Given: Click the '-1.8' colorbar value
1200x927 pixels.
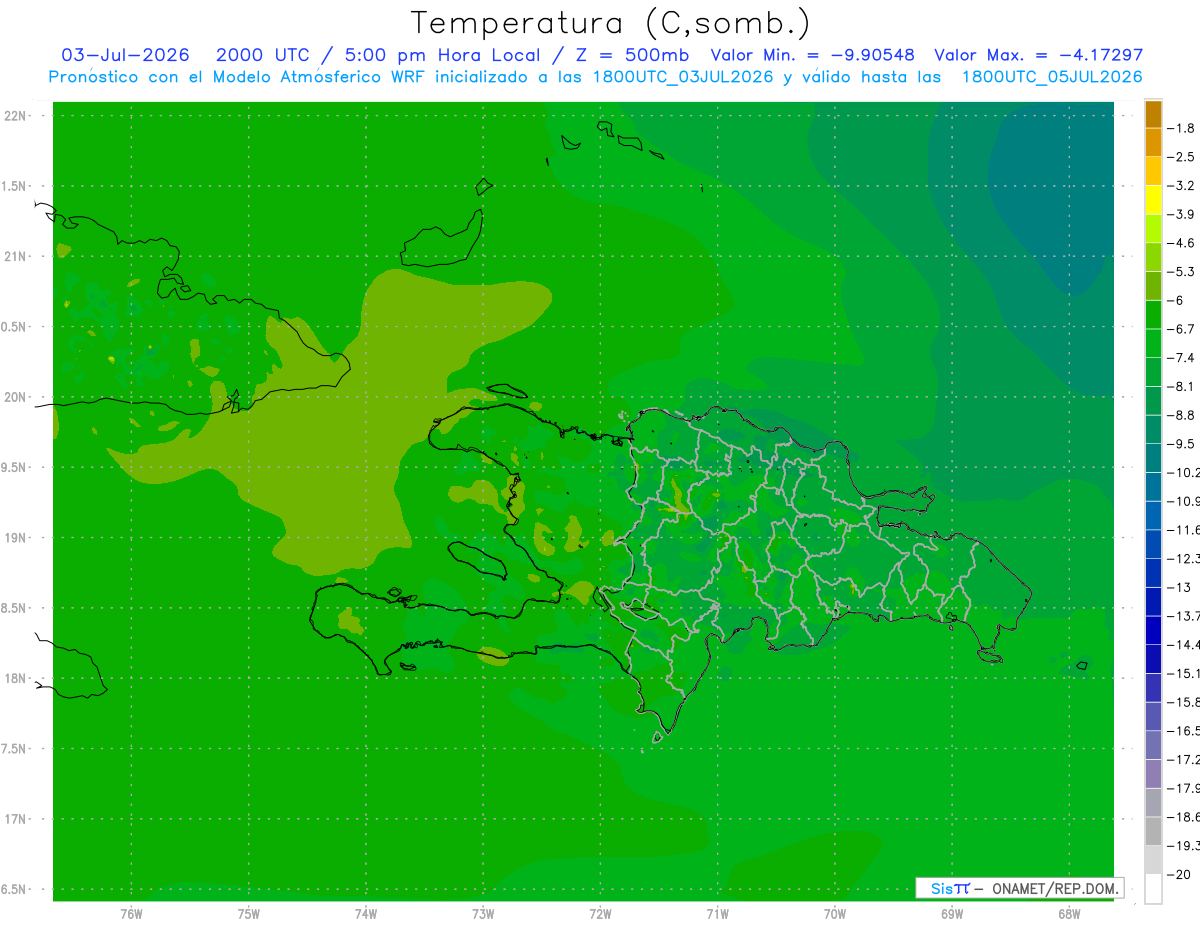Looking at the screenshot, I should pos(1181,128).
